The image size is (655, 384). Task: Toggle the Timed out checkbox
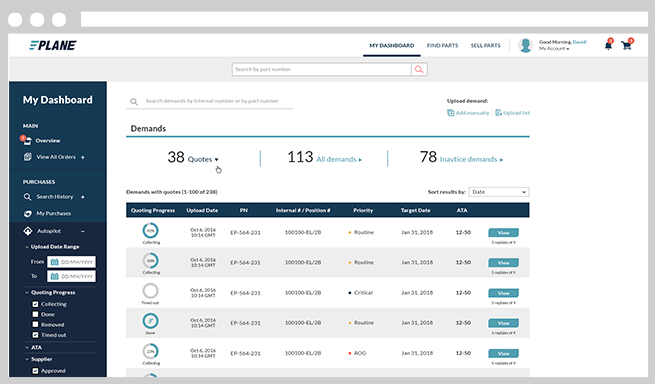click(x=35, y=335)
